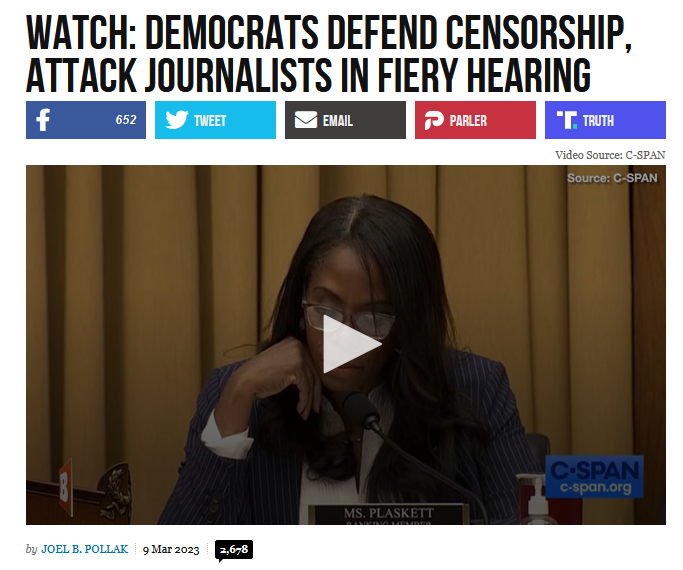Click the article headline text

[329, 53]
